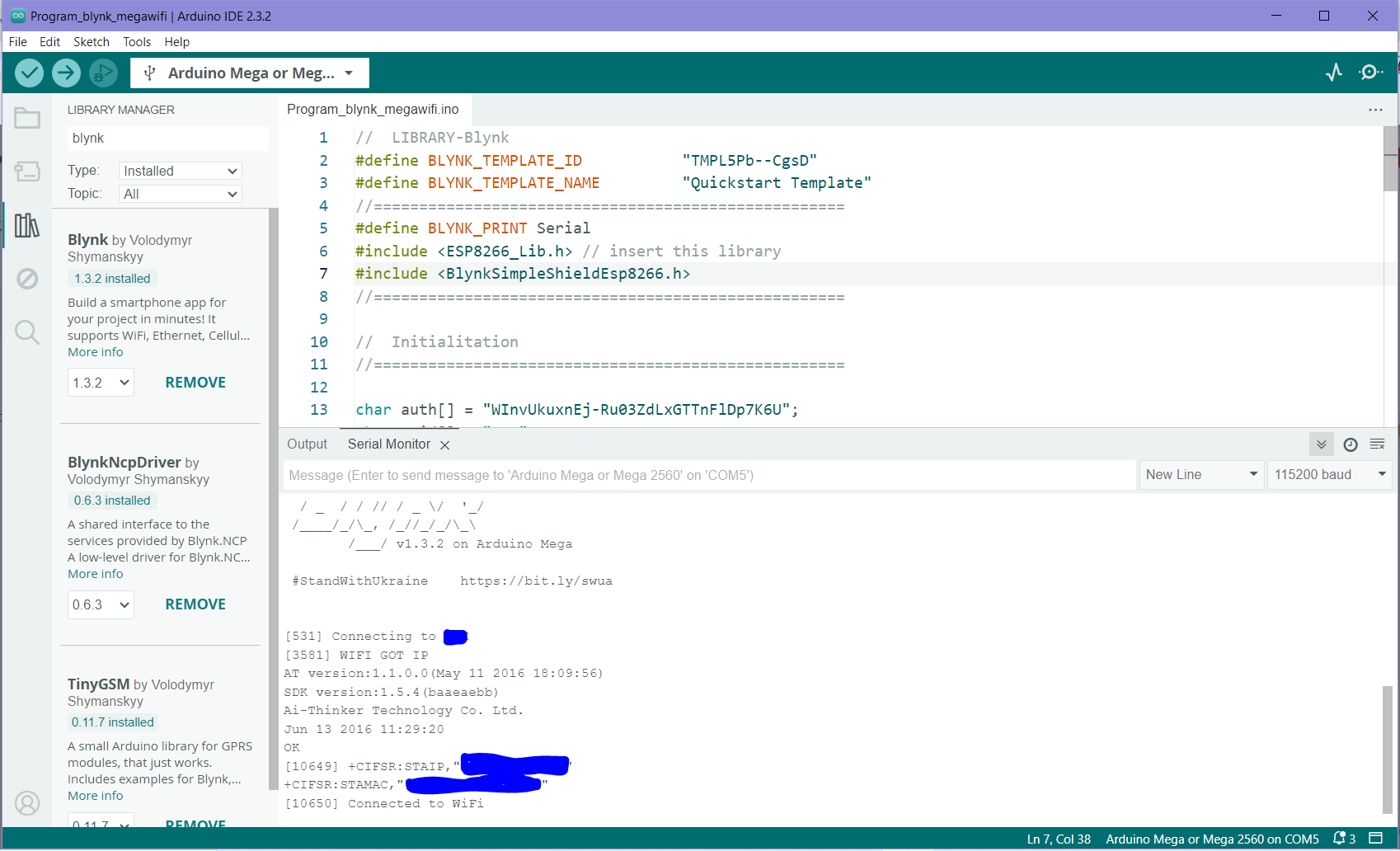The width and height of the screenshot is (1400, 851).
Task: Open Blynk version 1.3.2 dropdown
Action: point(101,383)
